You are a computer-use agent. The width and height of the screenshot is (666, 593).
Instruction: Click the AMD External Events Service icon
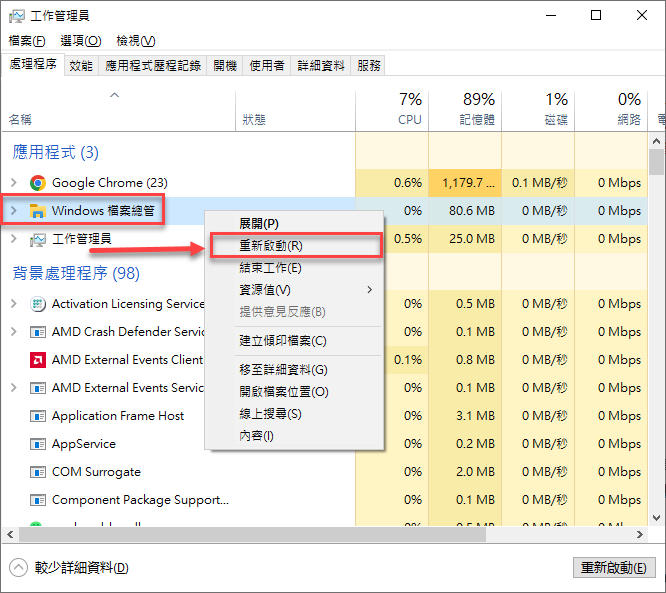tap(38, 388)
